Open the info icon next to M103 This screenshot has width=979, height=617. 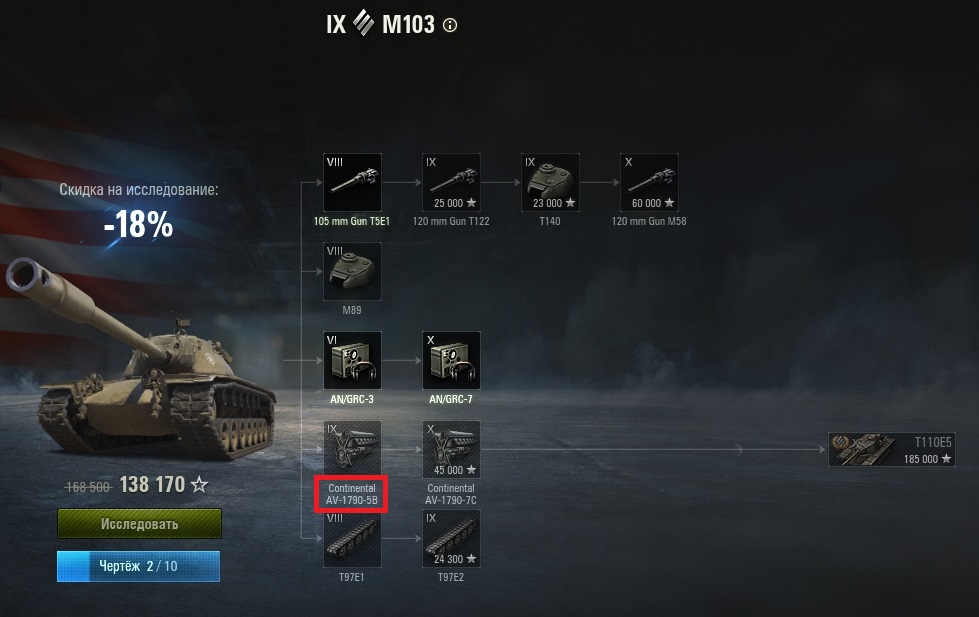pos(450,25)
